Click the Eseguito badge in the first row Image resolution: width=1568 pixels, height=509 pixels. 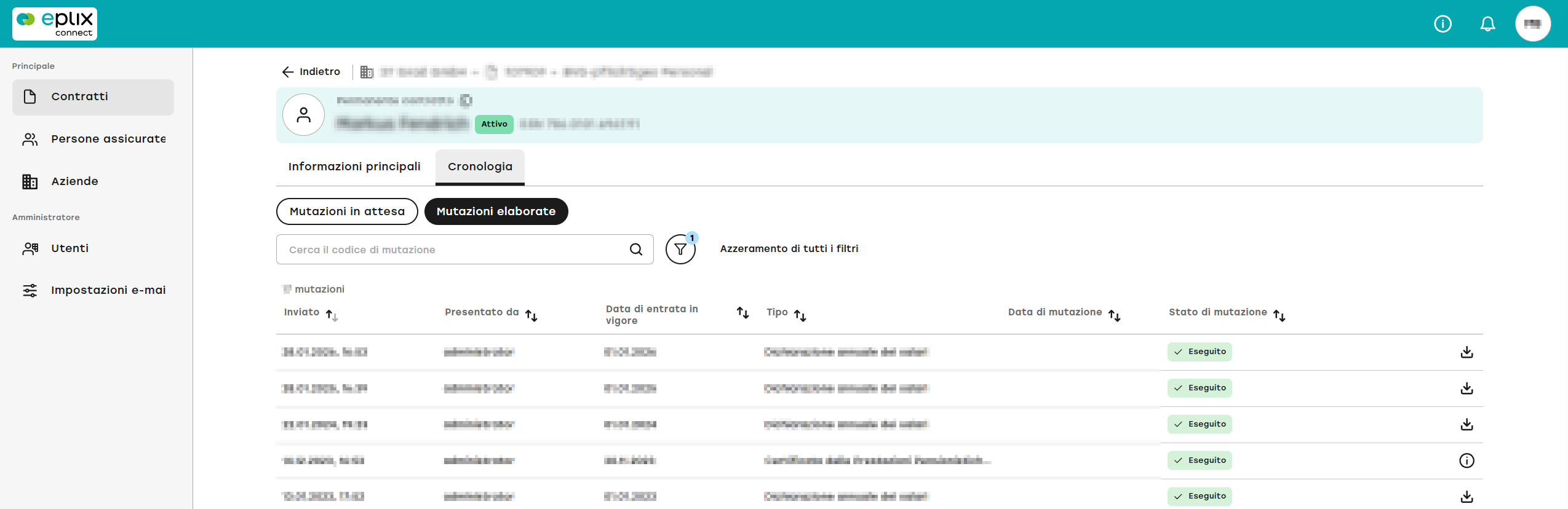1200,352
